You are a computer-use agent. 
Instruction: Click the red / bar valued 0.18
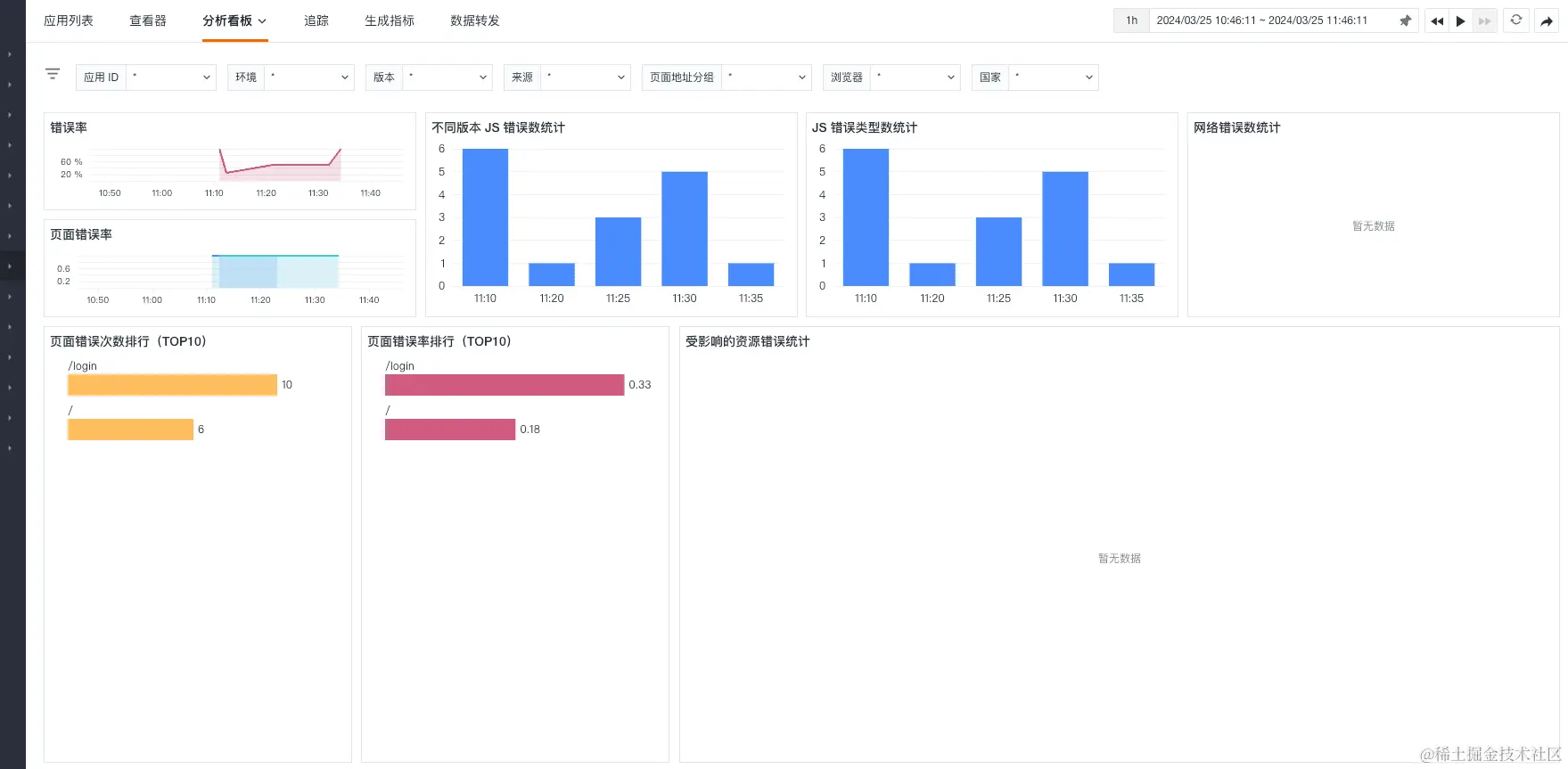click(x=450, y=429)
